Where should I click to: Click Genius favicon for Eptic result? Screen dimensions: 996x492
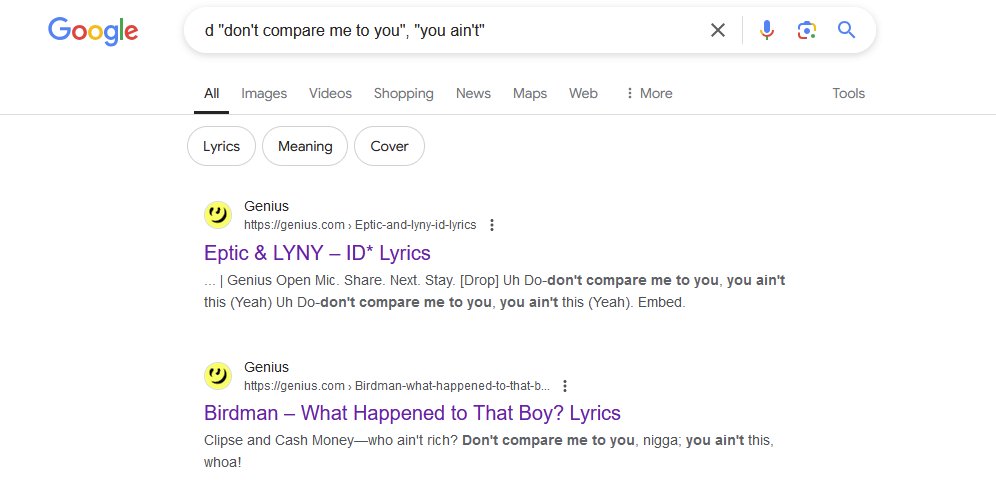(218, 215)
